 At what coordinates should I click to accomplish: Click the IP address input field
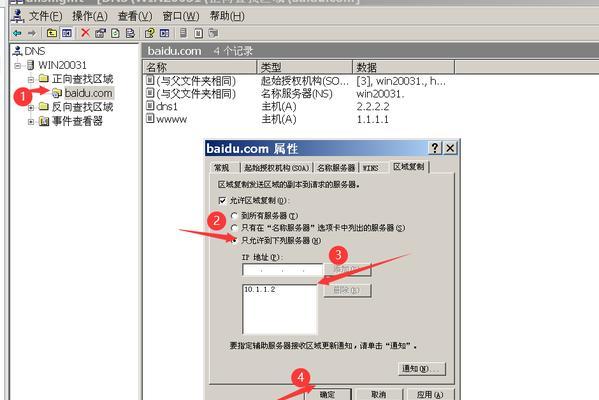[282, 270]
